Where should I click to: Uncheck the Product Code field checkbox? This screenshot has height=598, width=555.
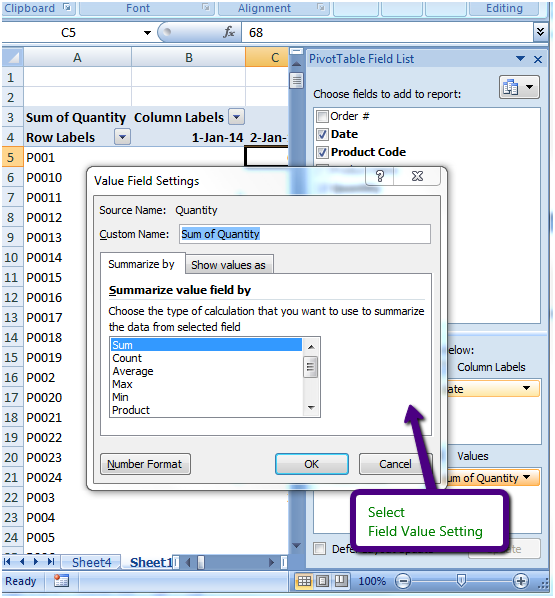point(322,152)
